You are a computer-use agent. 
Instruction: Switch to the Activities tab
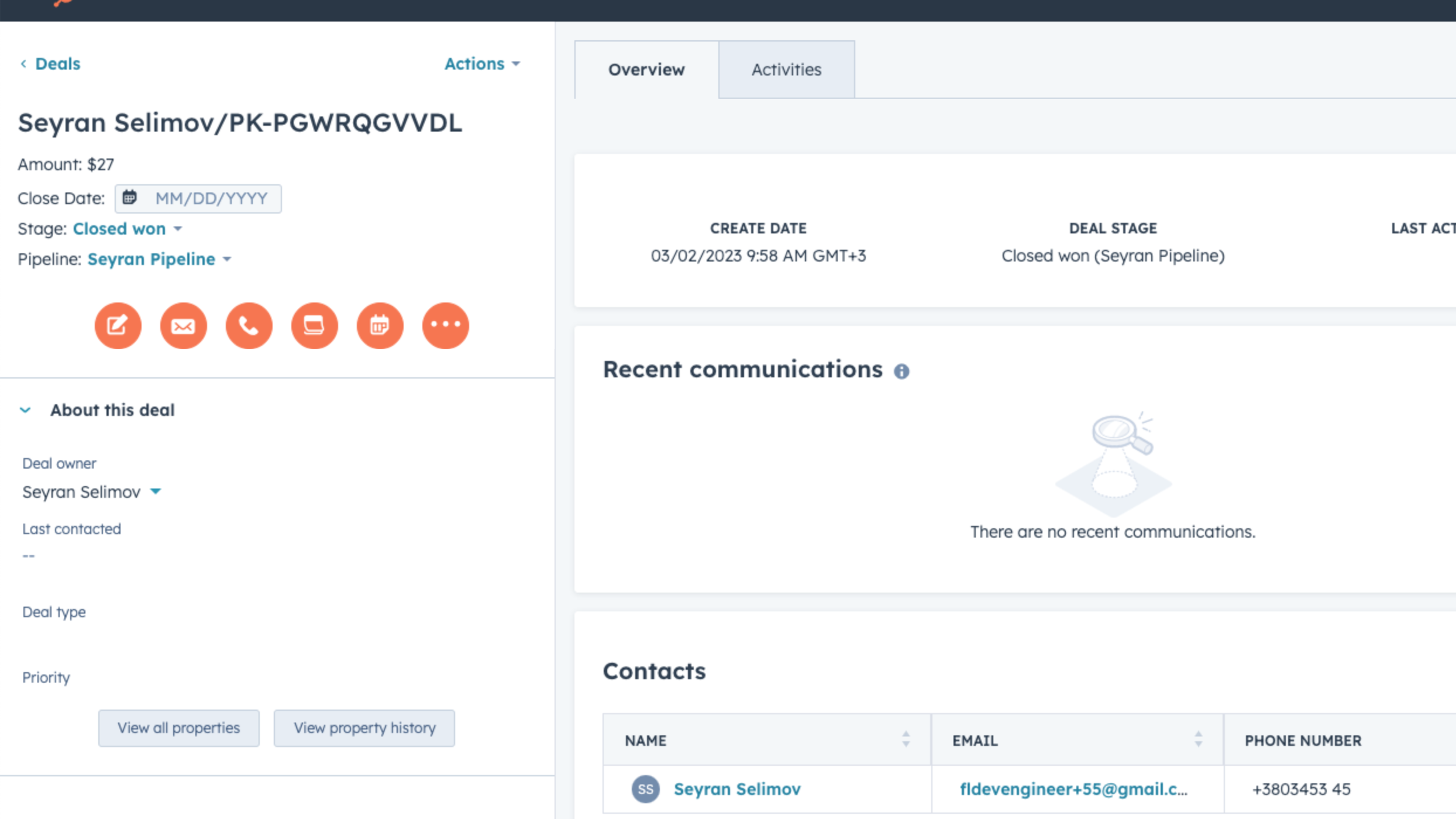click(786, 70)
